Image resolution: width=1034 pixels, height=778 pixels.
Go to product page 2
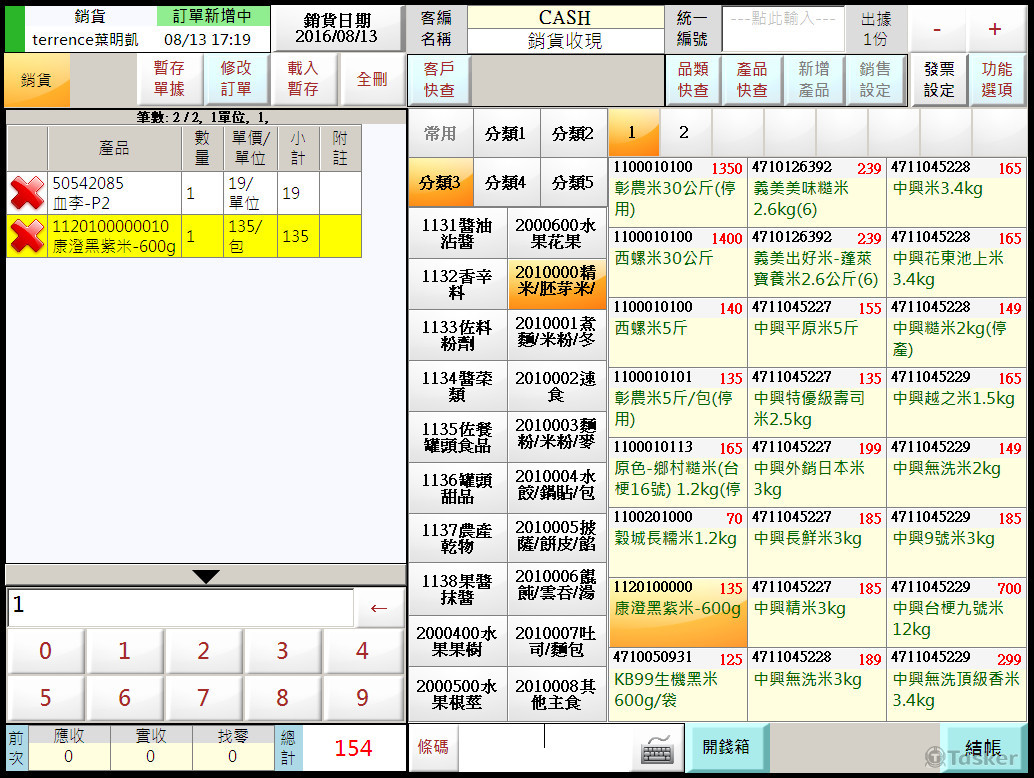[684, 132]
